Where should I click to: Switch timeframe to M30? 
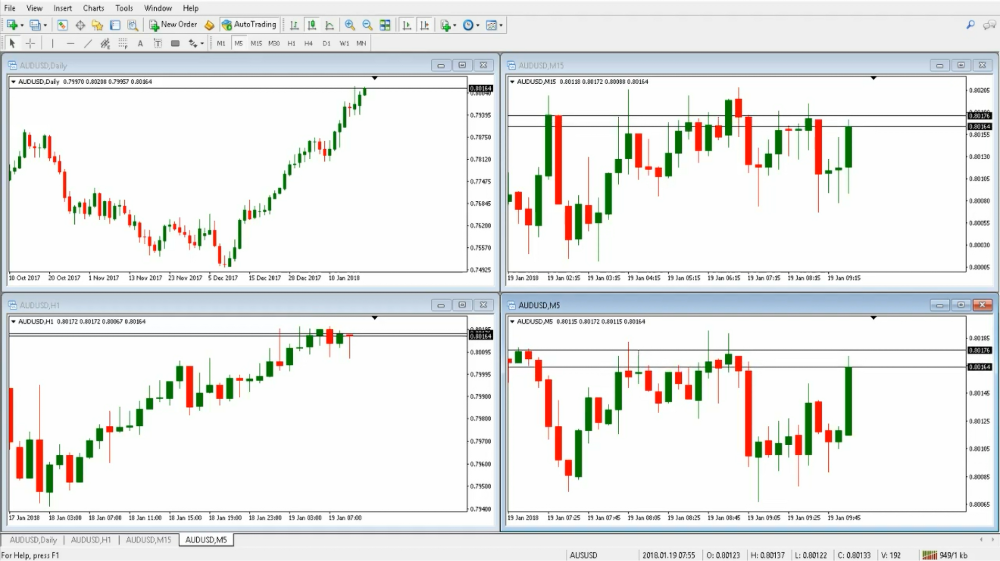point(274,43)
